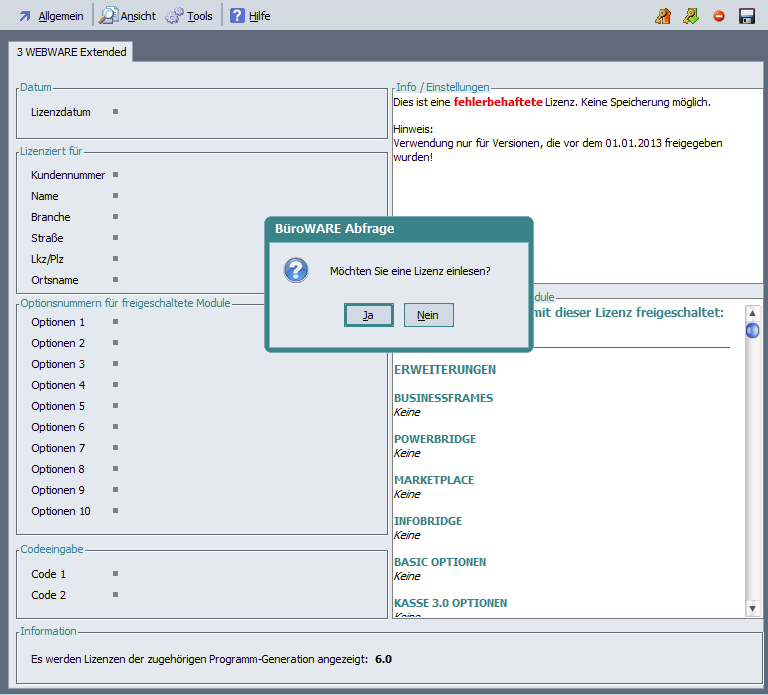Click the Tools gear icon

[174, 16]
